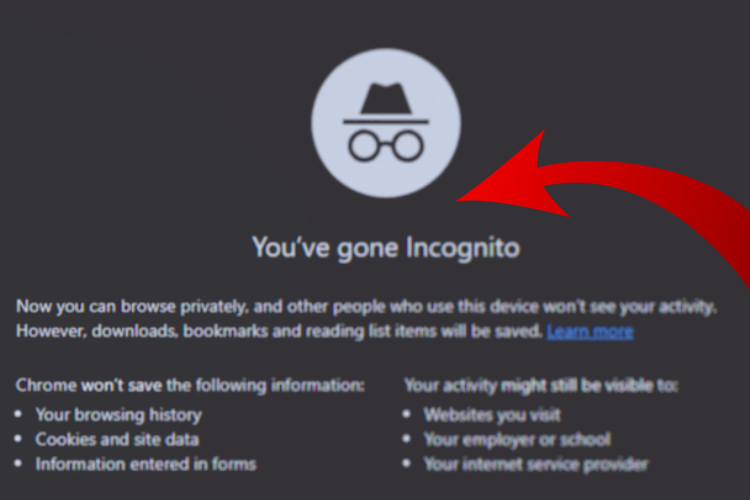Click the bullet before "Your browsing history"
750x500 pixels.
coord(20,413)
